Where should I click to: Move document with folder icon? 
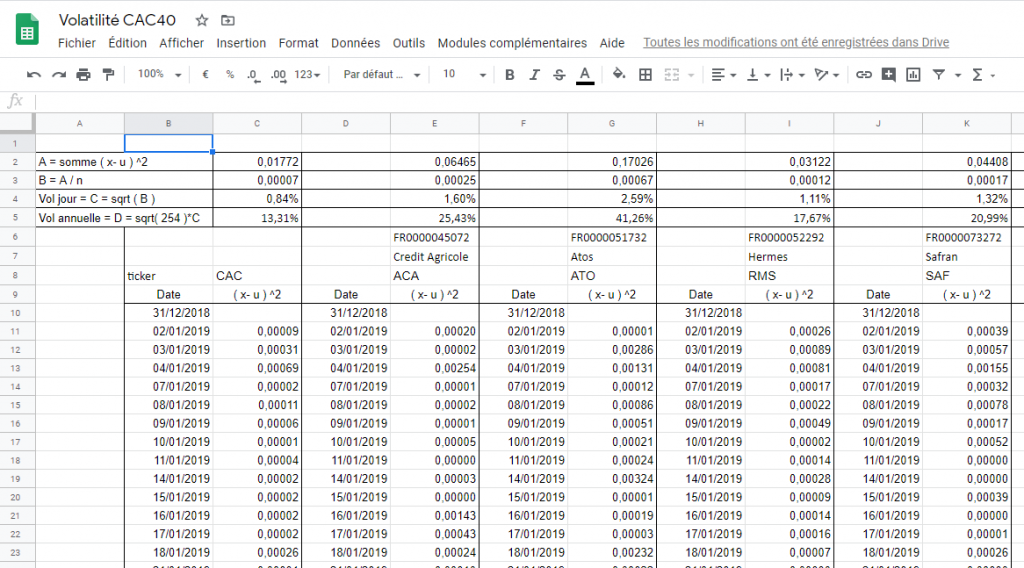point(227,20)
